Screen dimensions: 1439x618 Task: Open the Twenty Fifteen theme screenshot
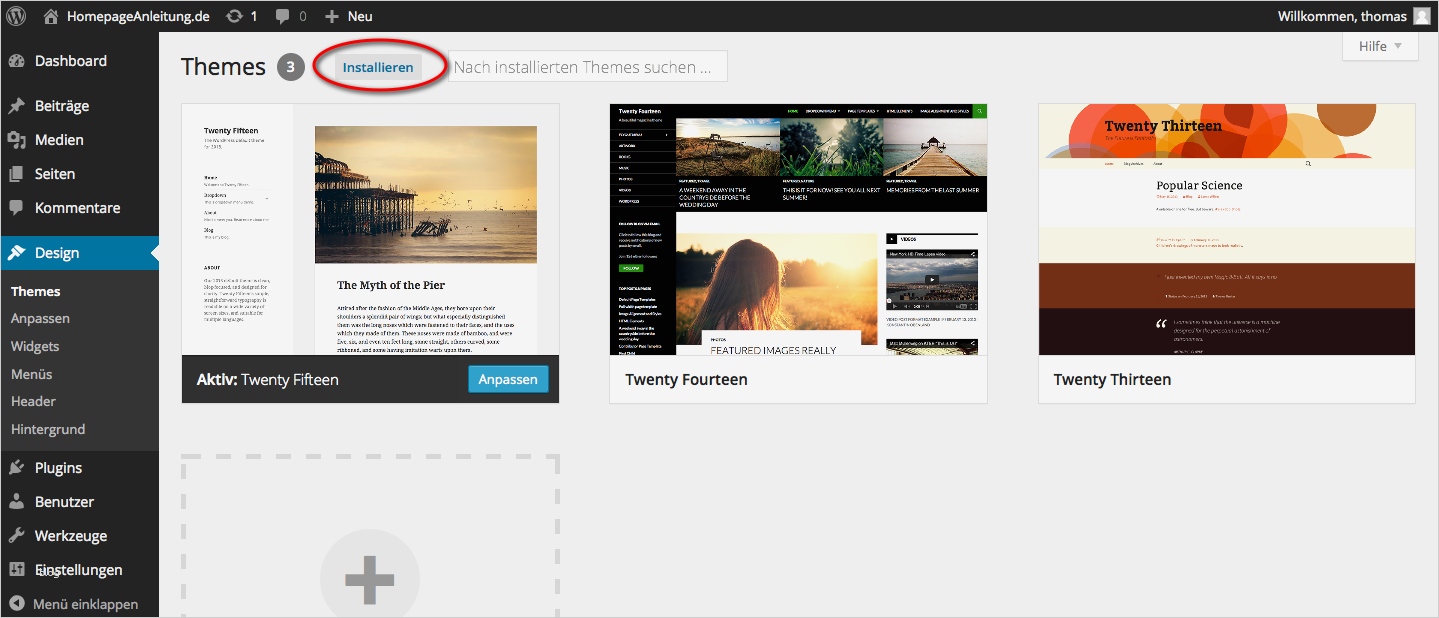click(370, 229)
